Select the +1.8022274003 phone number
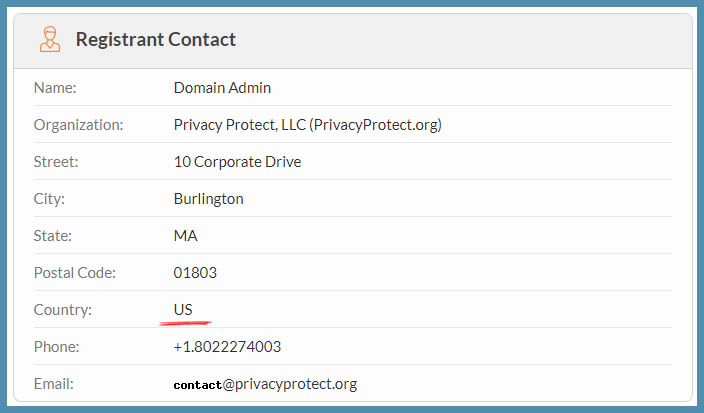704x413 pixels. pyautogui.click(x=227, y=347)
